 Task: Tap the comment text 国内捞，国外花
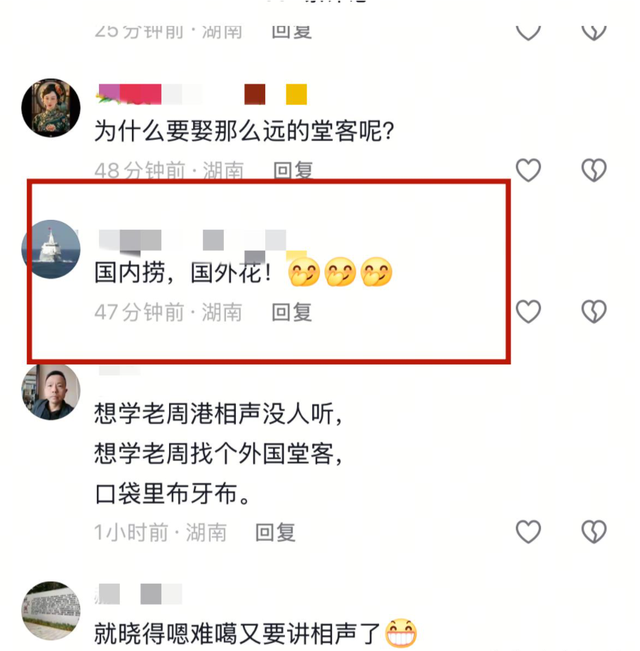point(183,272)
